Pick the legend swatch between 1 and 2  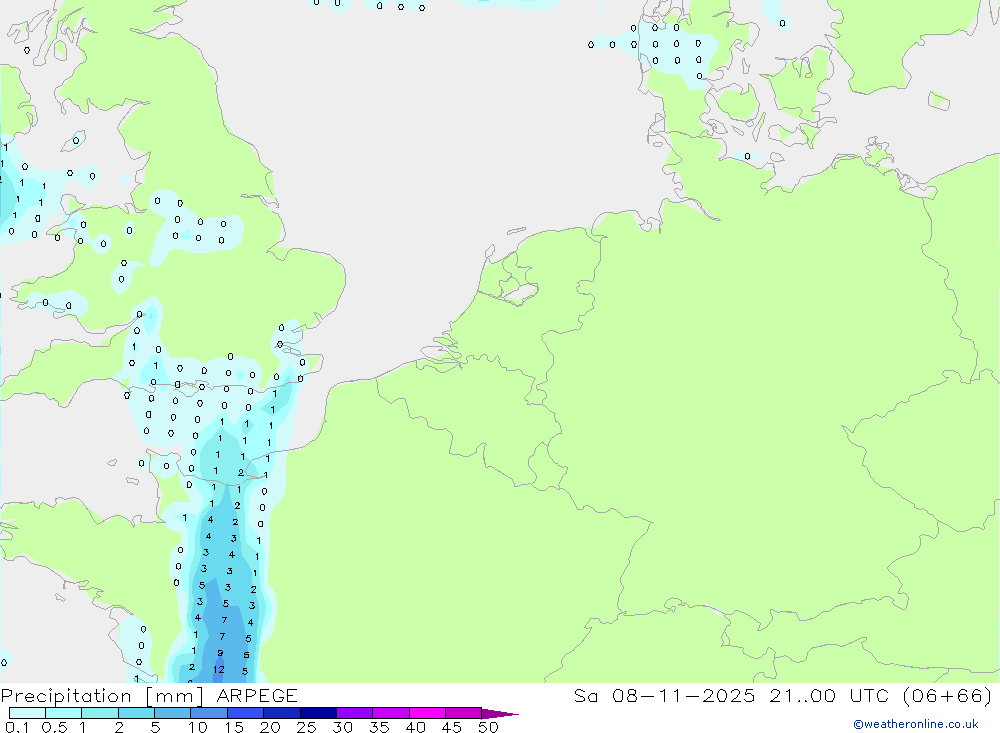99,713
